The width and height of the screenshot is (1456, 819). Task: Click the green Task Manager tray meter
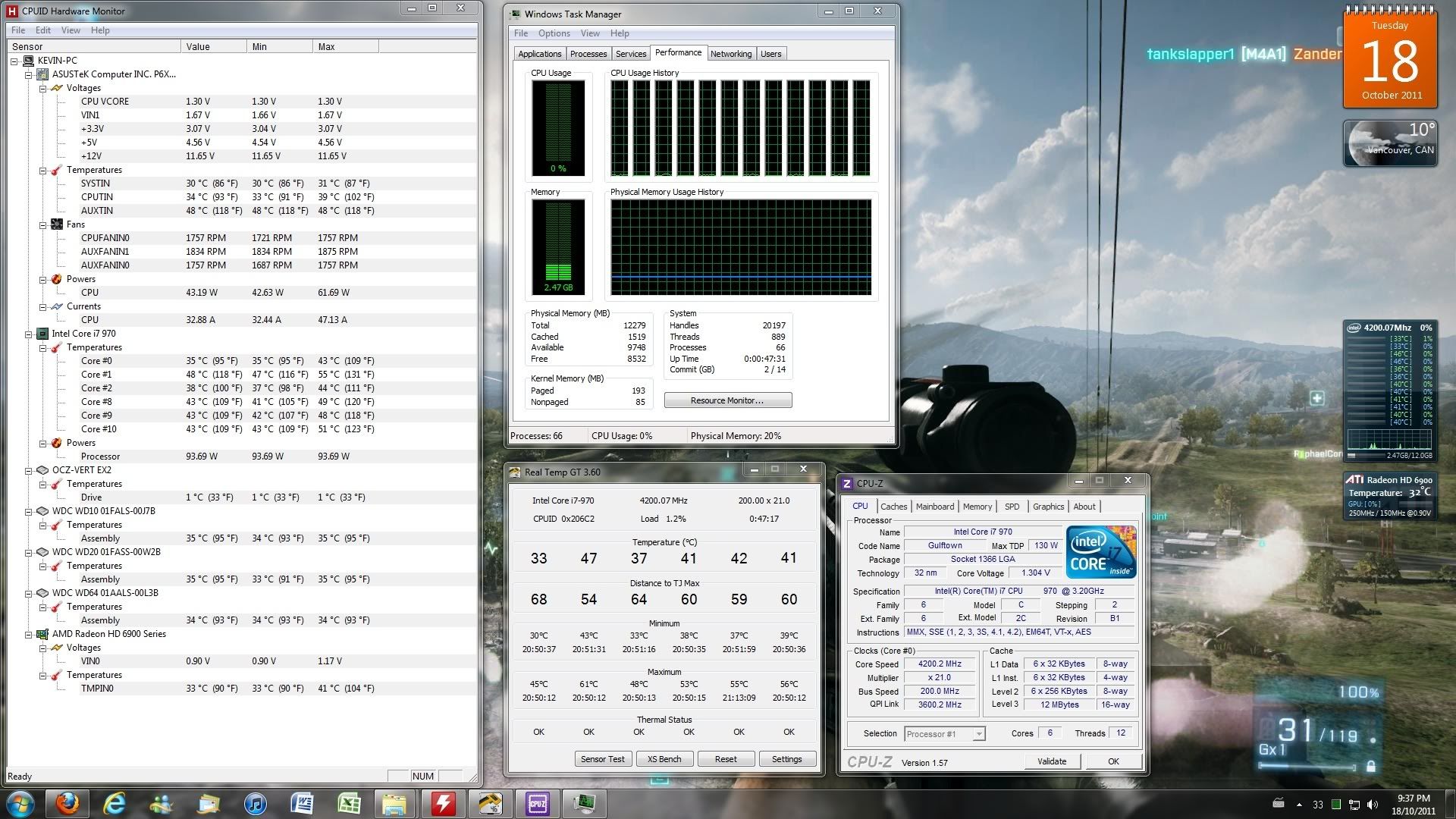click(1336, 805)
